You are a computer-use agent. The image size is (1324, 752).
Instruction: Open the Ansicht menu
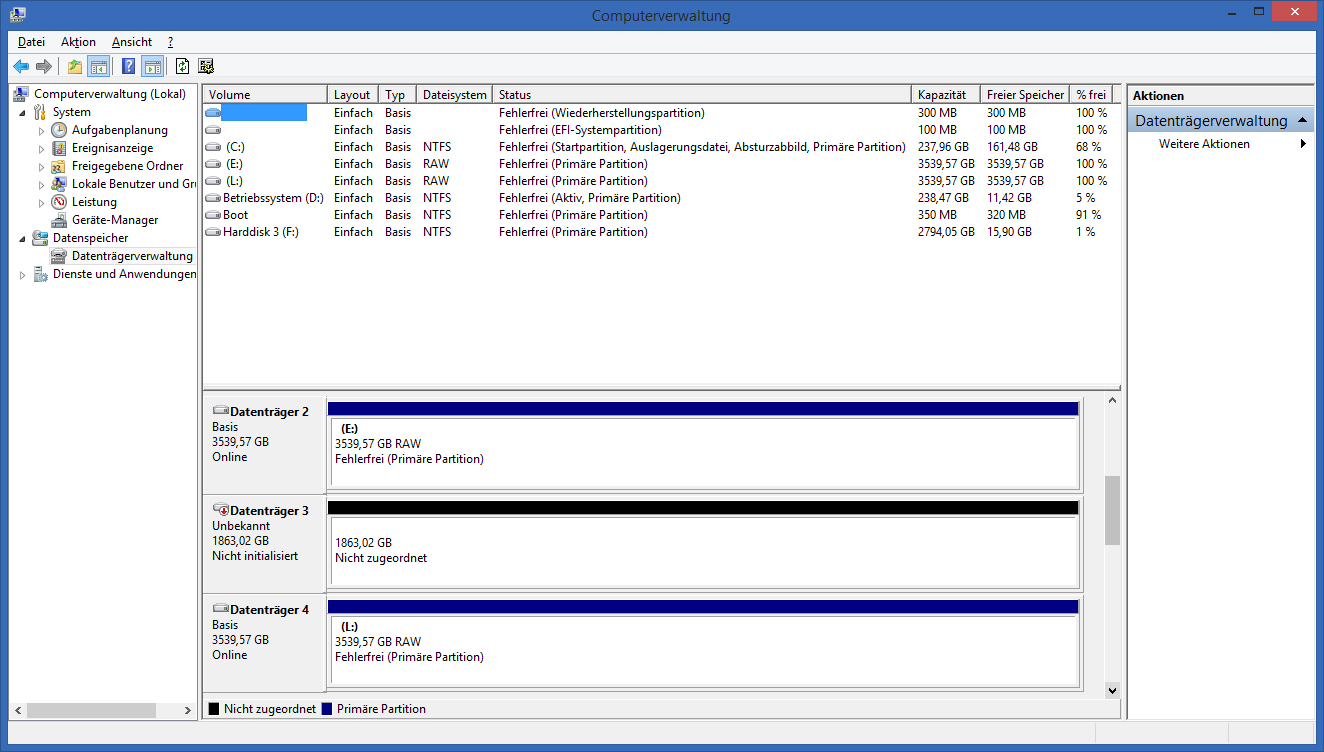(132, 42)
